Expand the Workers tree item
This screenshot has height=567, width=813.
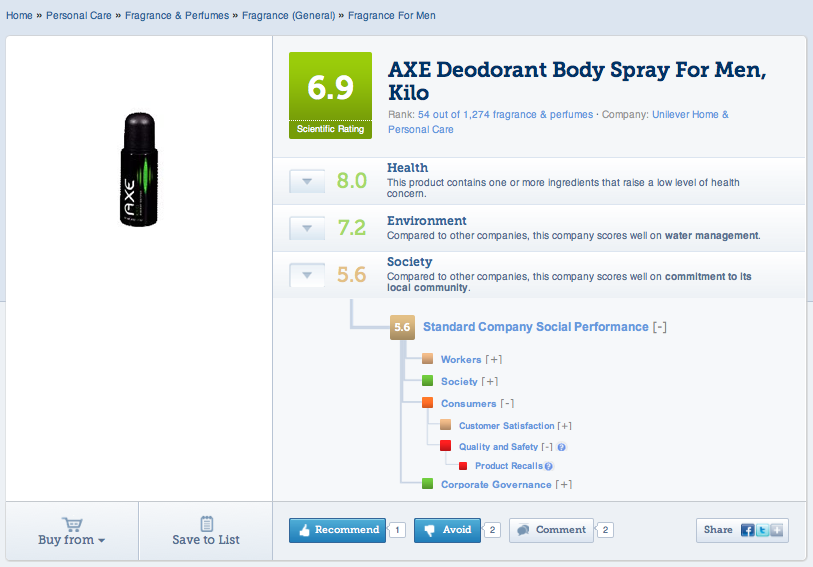[492, 360]
